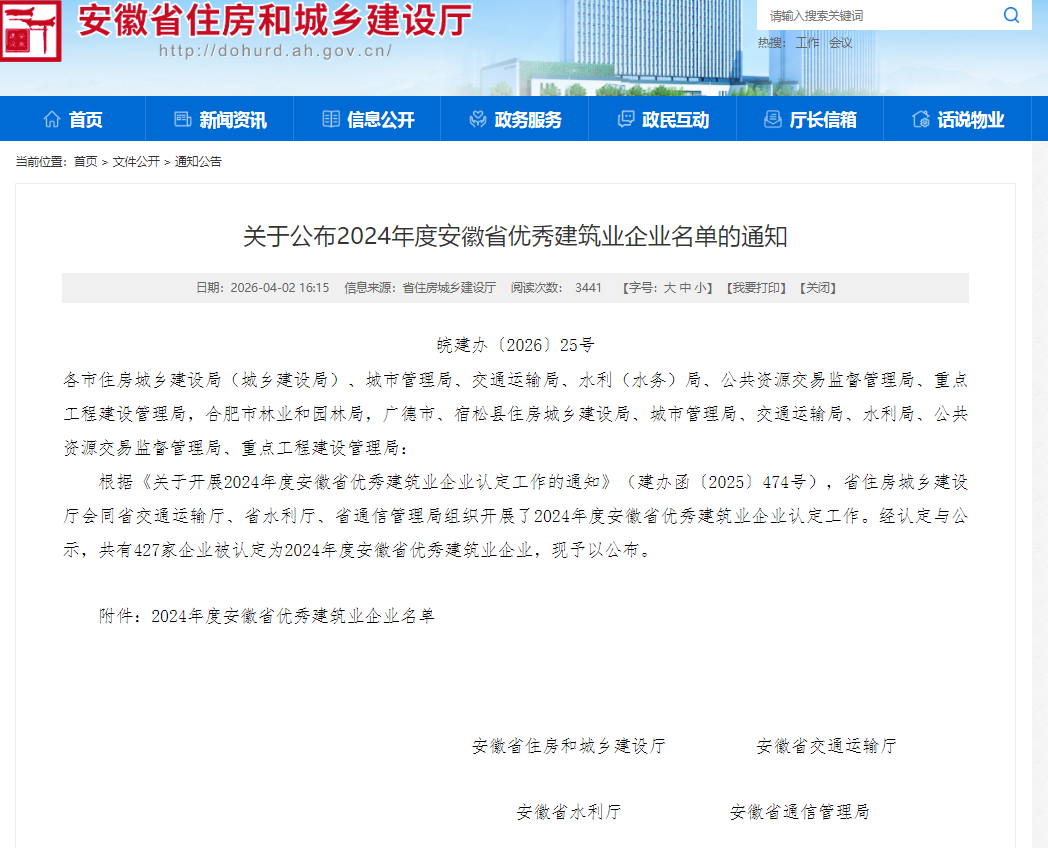Click the chat icon beside 政民互动
The height and width of the screenshot is (848, 1048).
tap(626, 120)
